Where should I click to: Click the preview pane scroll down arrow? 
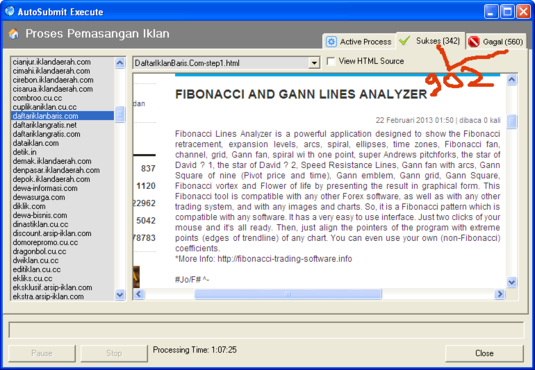click(x=511, y=282)
